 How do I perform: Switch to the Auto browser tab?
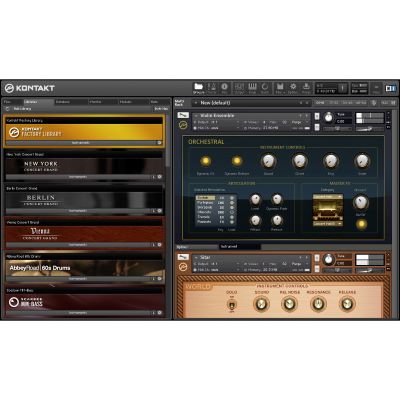pos(159,102)
